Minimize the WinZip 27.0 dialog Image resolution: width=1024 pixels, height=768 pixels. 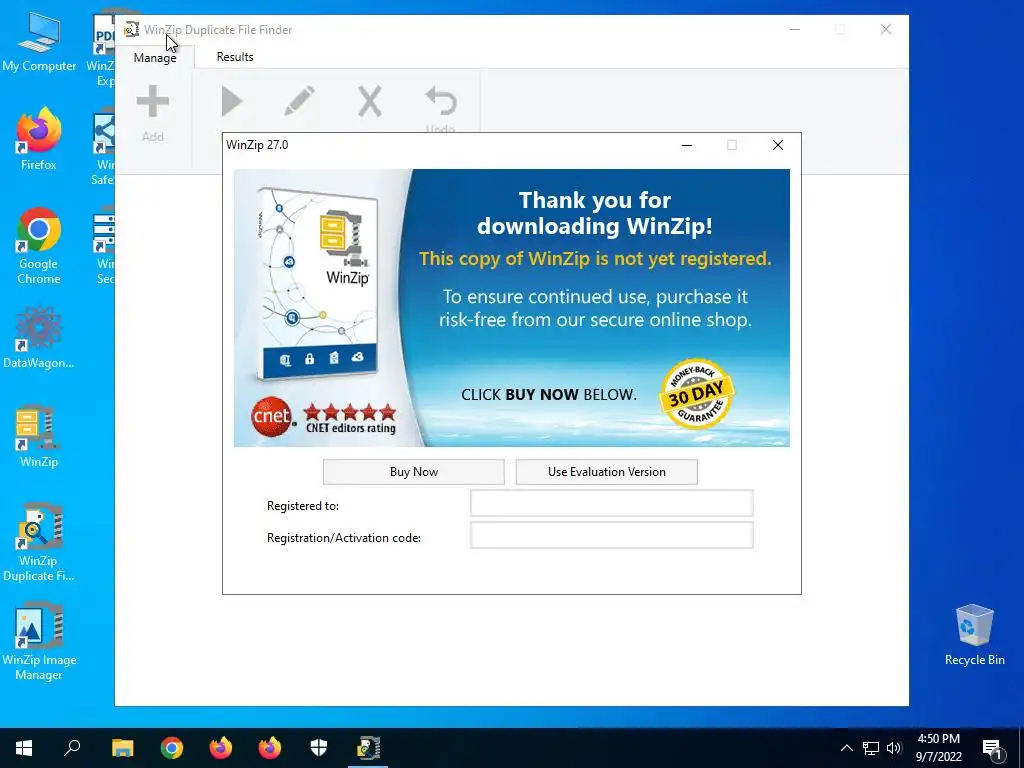coord(687,145)
